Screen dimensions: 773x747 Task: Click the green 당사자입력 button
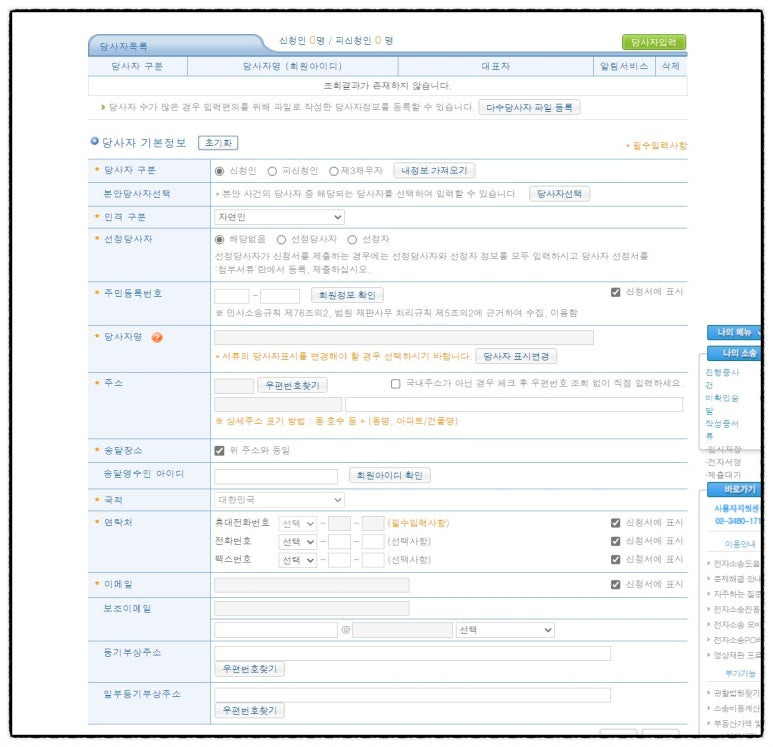(654, 42)
